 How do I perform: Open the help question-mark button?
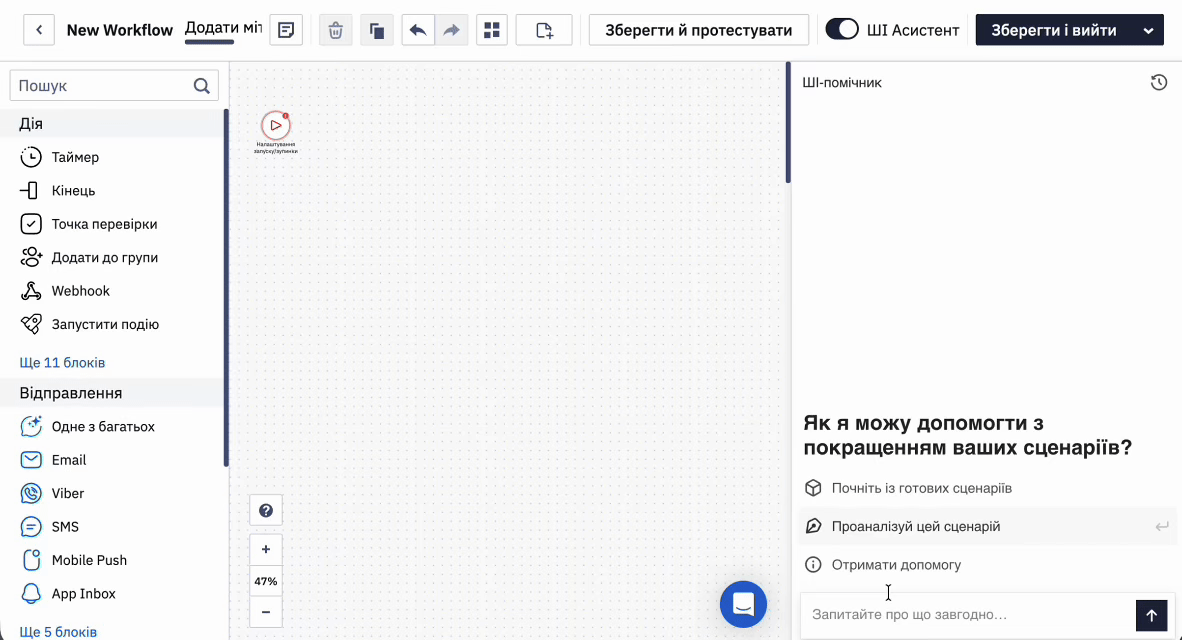(x=266, y=510)
